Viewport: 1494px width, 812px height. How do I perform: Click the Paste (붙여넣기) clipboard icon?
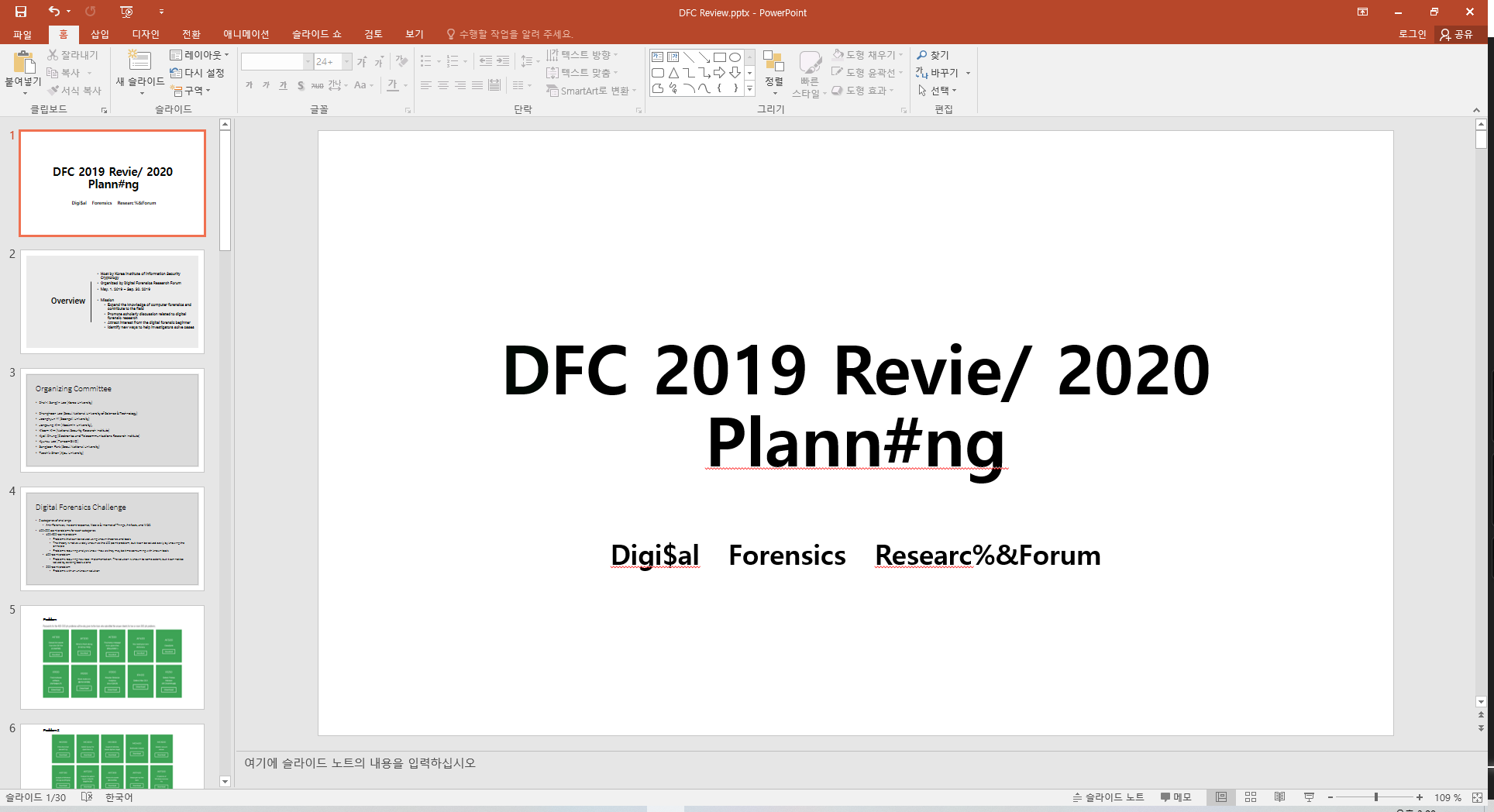(24, 61)
